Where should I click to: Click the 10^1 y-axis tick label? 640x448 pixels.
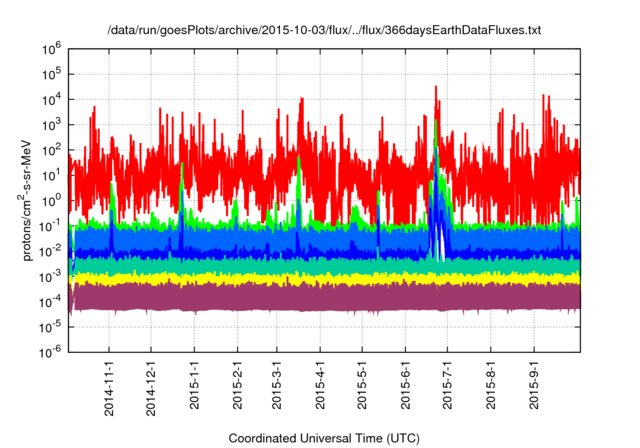click(51, 176)
